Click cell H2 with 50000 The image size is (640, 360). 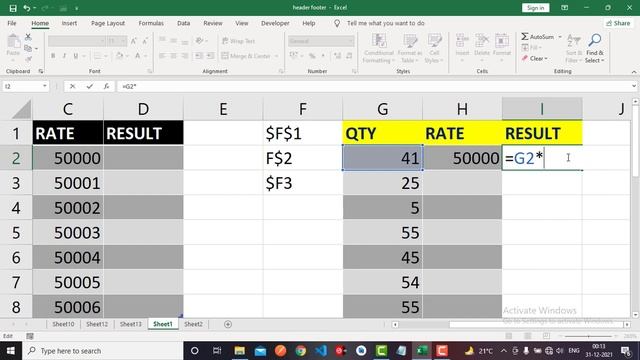coord(462,158)
